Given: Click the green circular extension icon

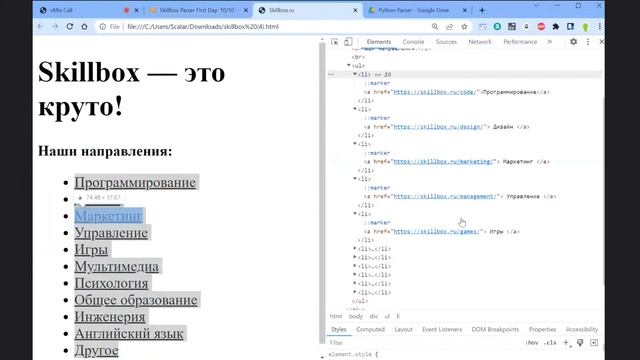Looking at the screenshot, I should click(x=497, y=27).
